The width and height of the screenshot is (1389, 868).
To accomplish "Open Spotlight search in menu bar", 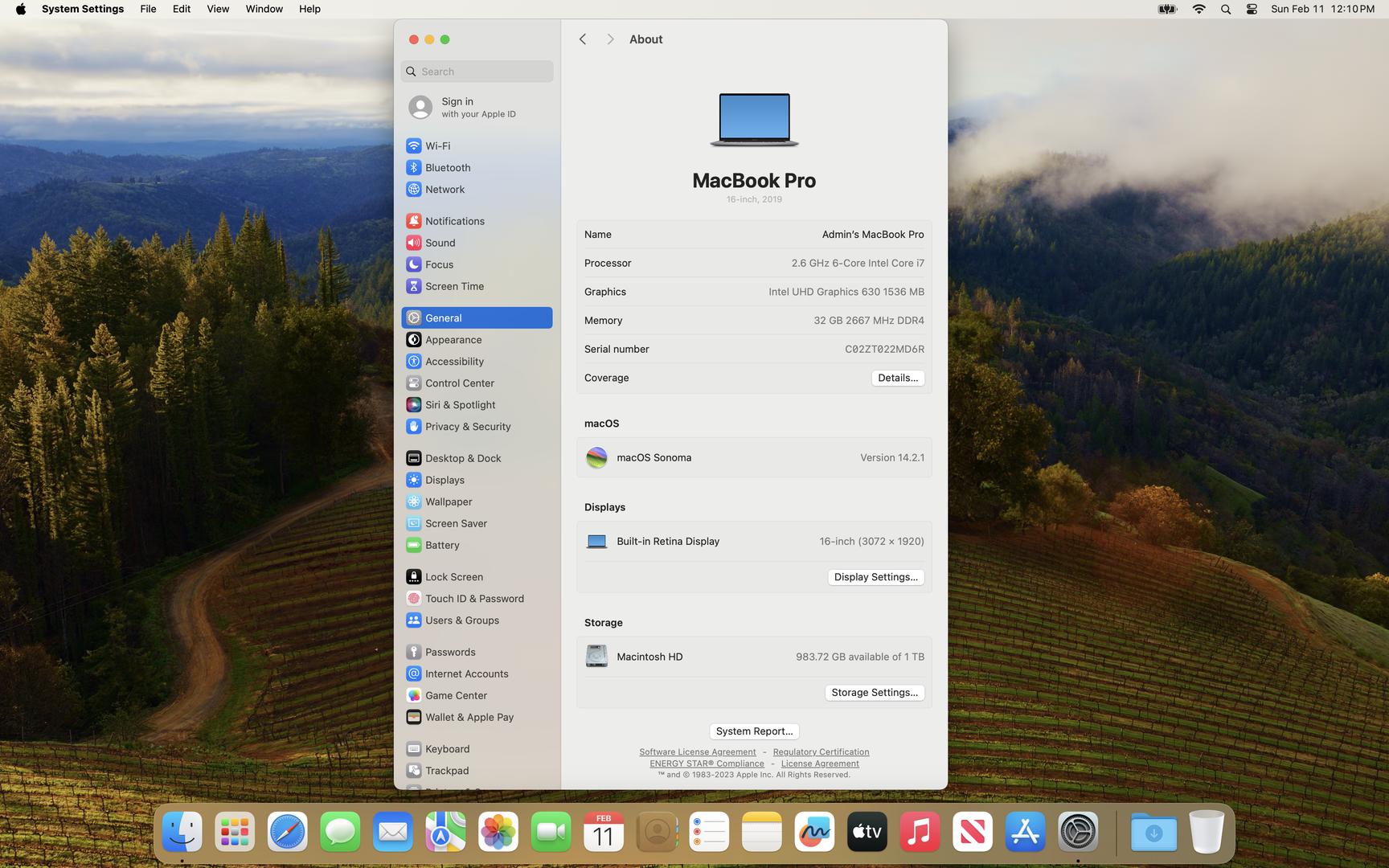I will tap(1225, 10).
